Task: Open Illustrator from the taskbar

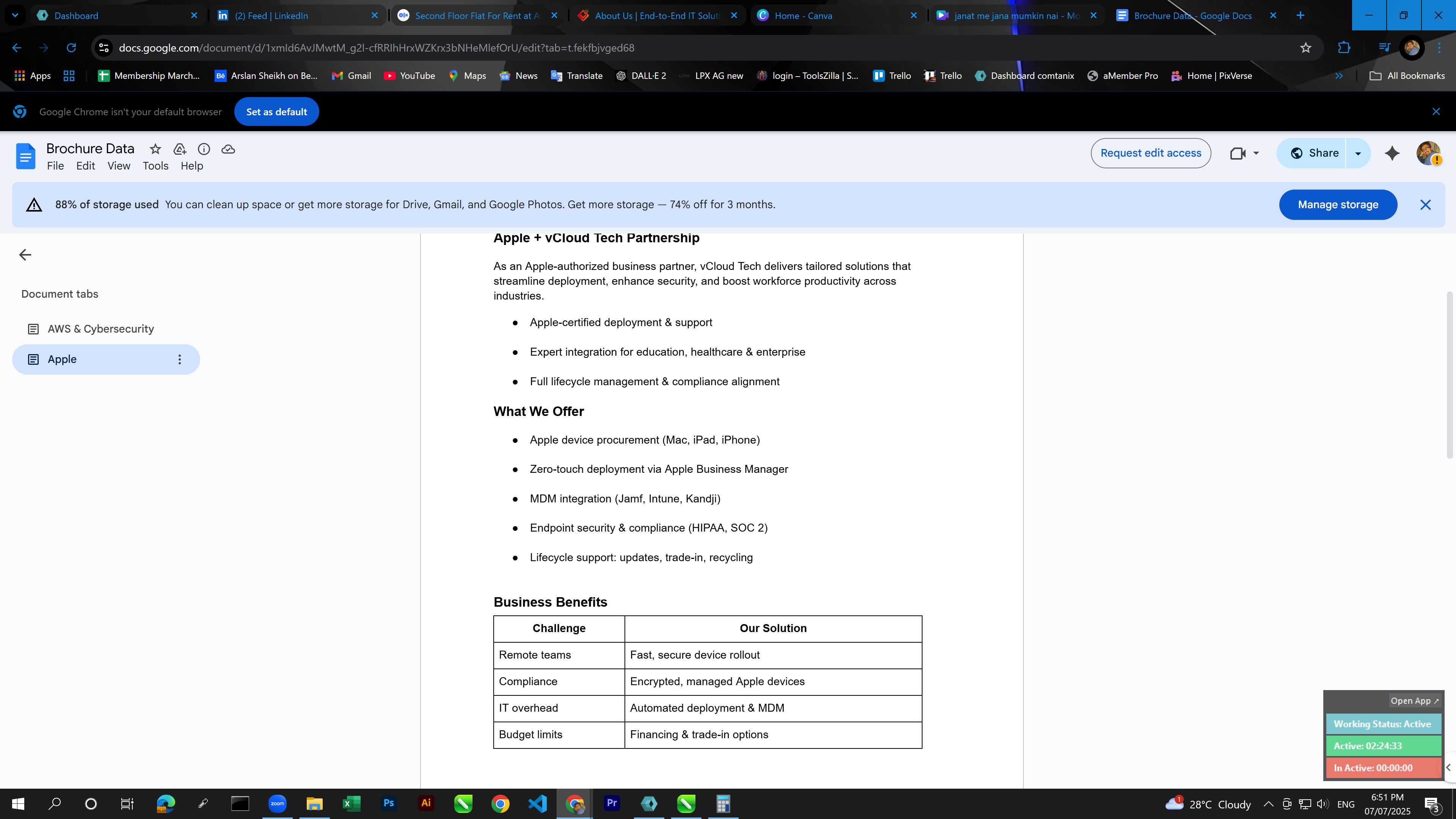Action: pos(425,803)
